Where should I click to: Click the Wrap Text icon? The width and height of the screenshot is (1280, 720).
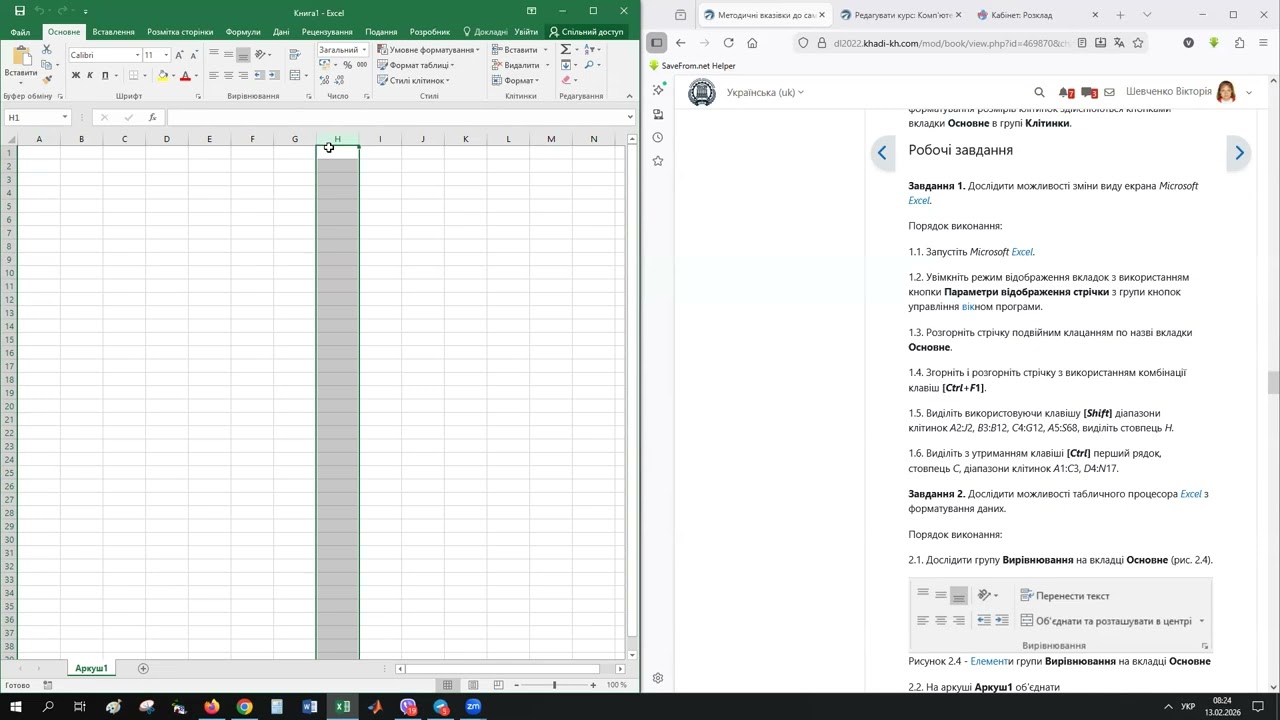[x=295, y=54]
